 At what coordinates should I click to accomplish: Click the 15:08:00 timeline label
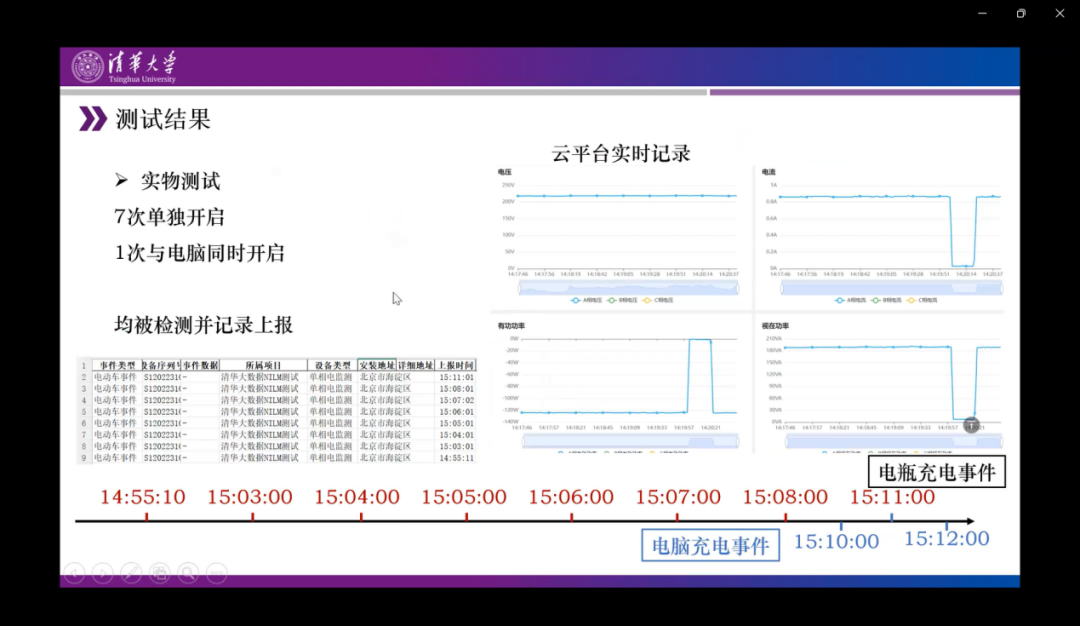[x=785, y=497]
